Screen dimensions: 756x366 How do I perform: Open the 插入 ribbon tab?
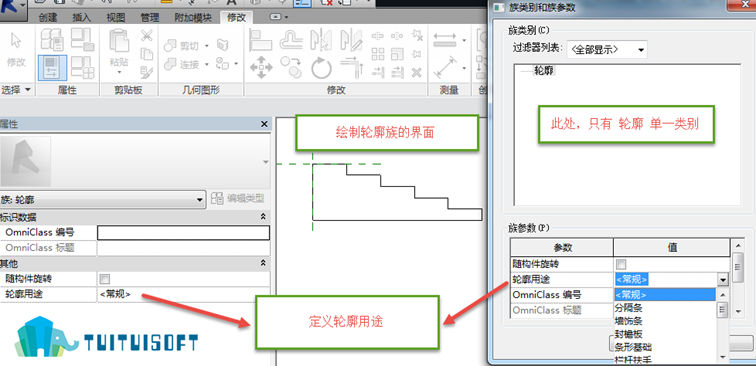click(81, 18)
